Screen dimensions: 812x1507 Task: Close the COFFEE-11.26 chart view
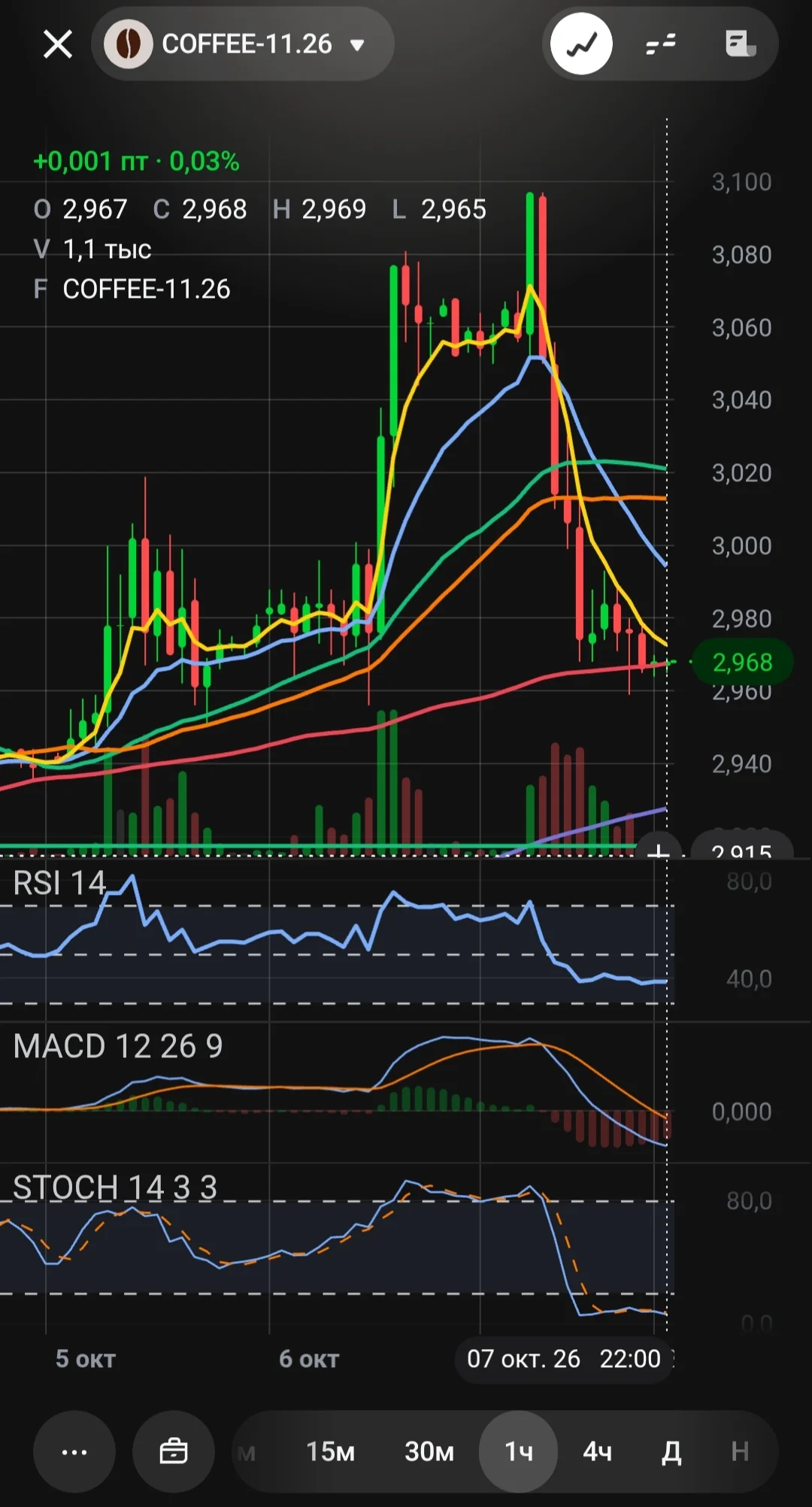58,44
